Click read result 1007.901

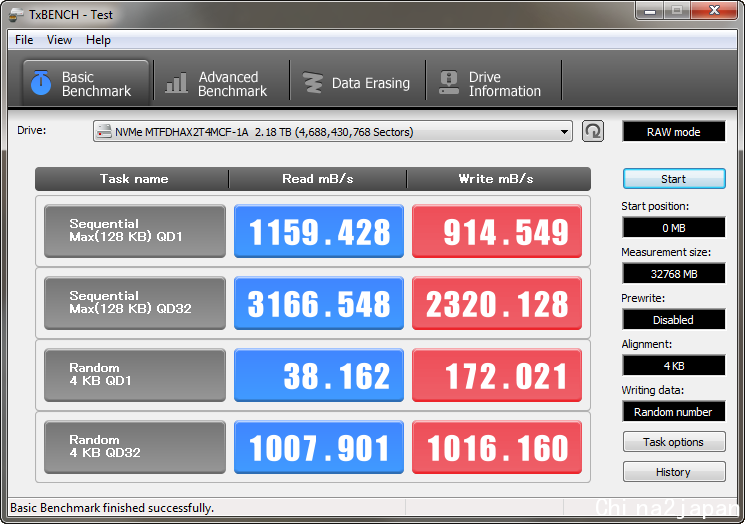(319, 447)
